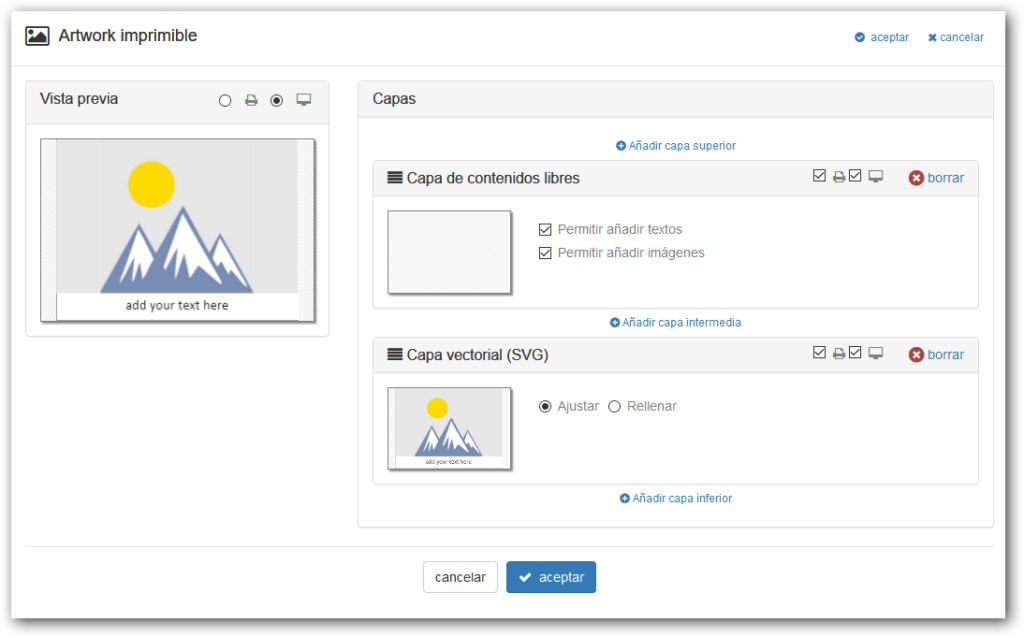Select the Ajustar radio option

click(545, 407)
